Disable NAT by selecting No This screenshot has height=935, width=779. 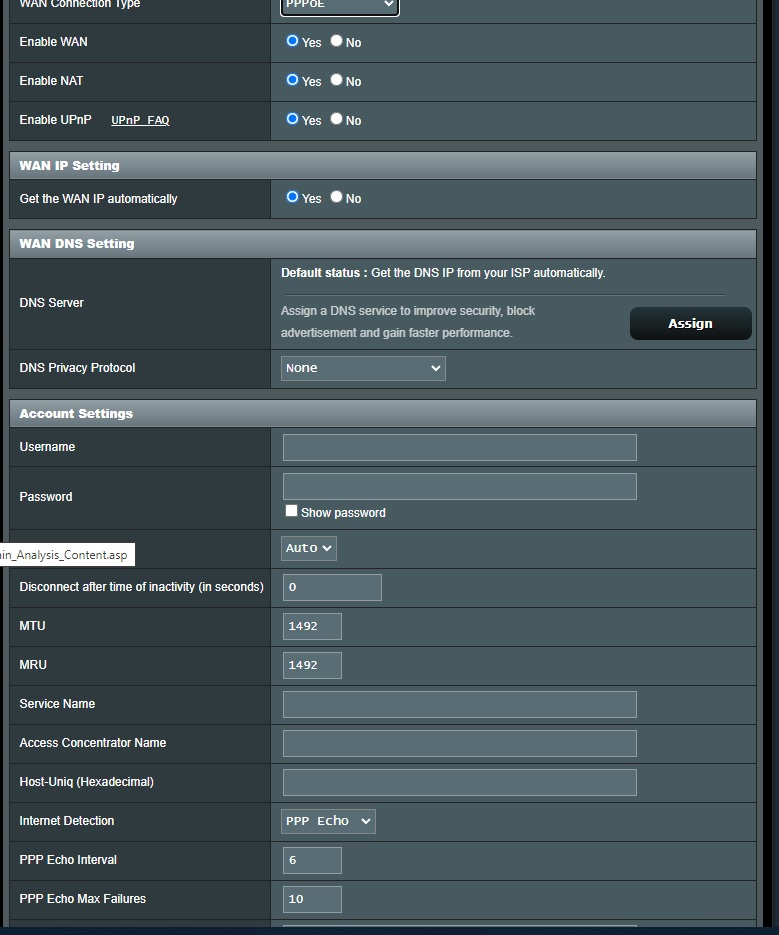coord(336,81)
